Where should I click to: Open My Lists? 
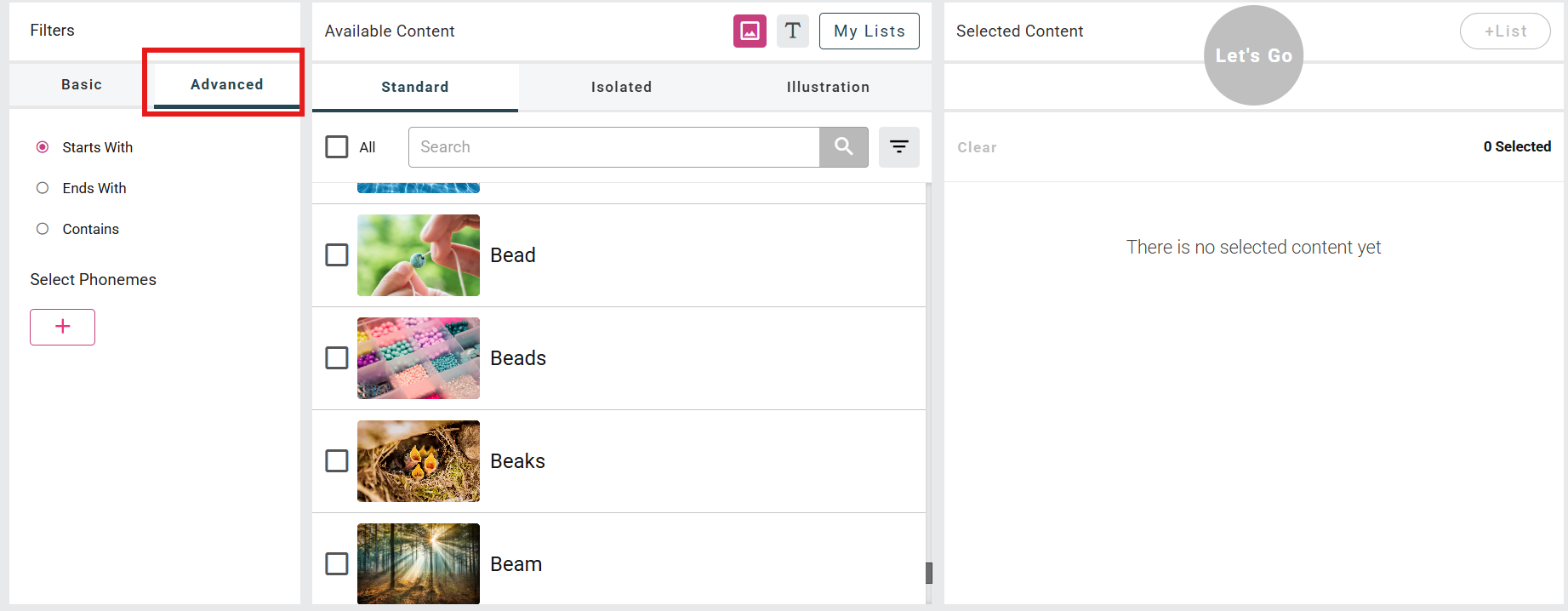pyautogui.click(x=869, y=31)
